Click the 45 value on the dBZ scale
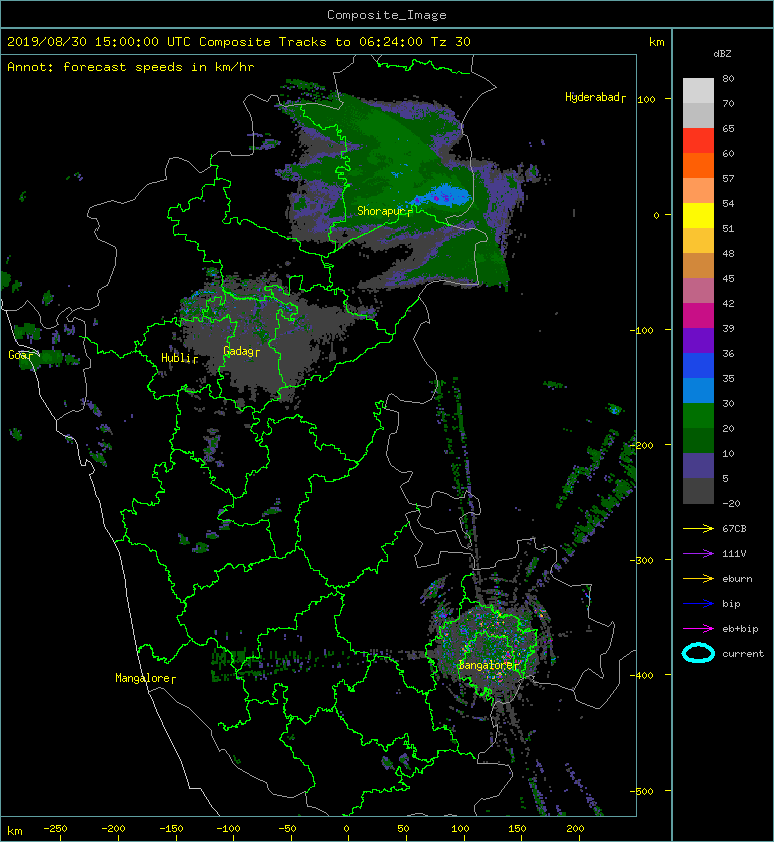The image size is (774, 842). pos(728,278)
